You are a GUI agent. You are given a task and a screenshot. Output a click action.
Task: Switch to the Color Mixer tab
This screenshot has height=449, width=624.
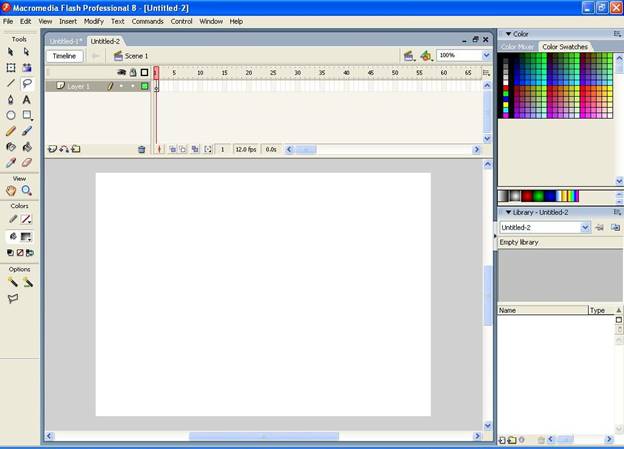pos(517,47)
